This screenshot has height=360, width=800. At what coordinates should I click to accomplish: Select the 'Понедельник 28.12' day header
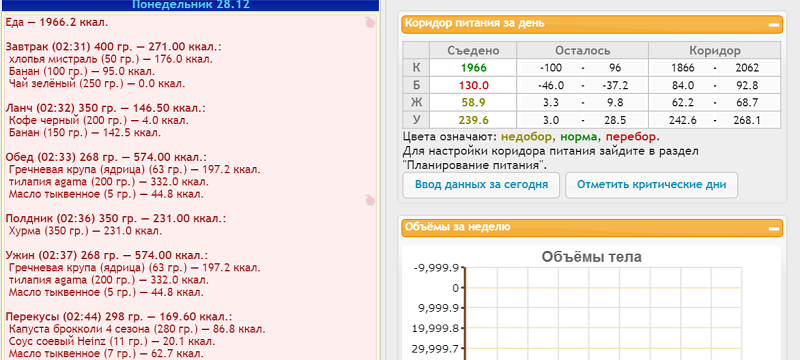[x=191, y=5]
